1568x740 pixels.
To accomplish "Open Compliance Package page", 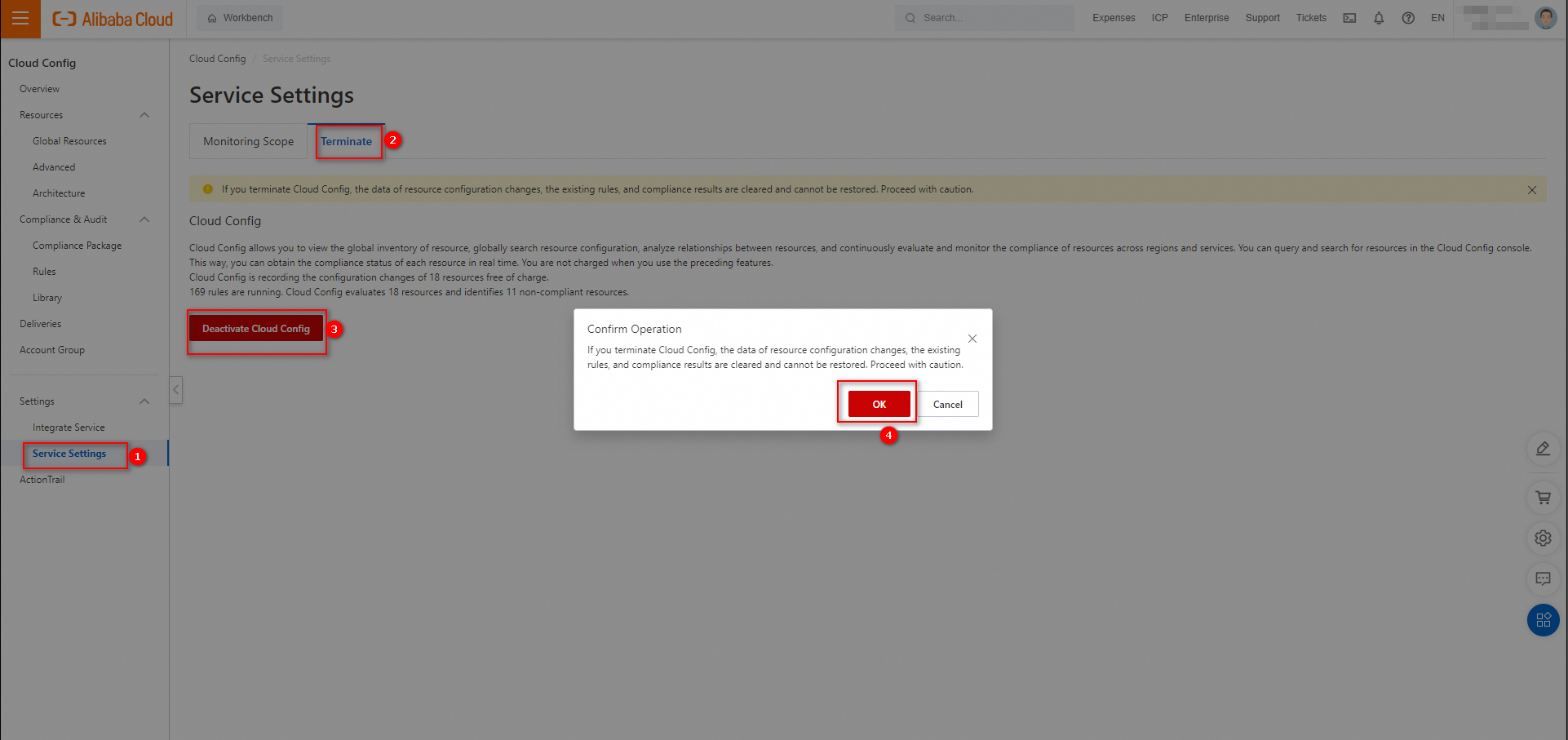I will click(77, 246).
